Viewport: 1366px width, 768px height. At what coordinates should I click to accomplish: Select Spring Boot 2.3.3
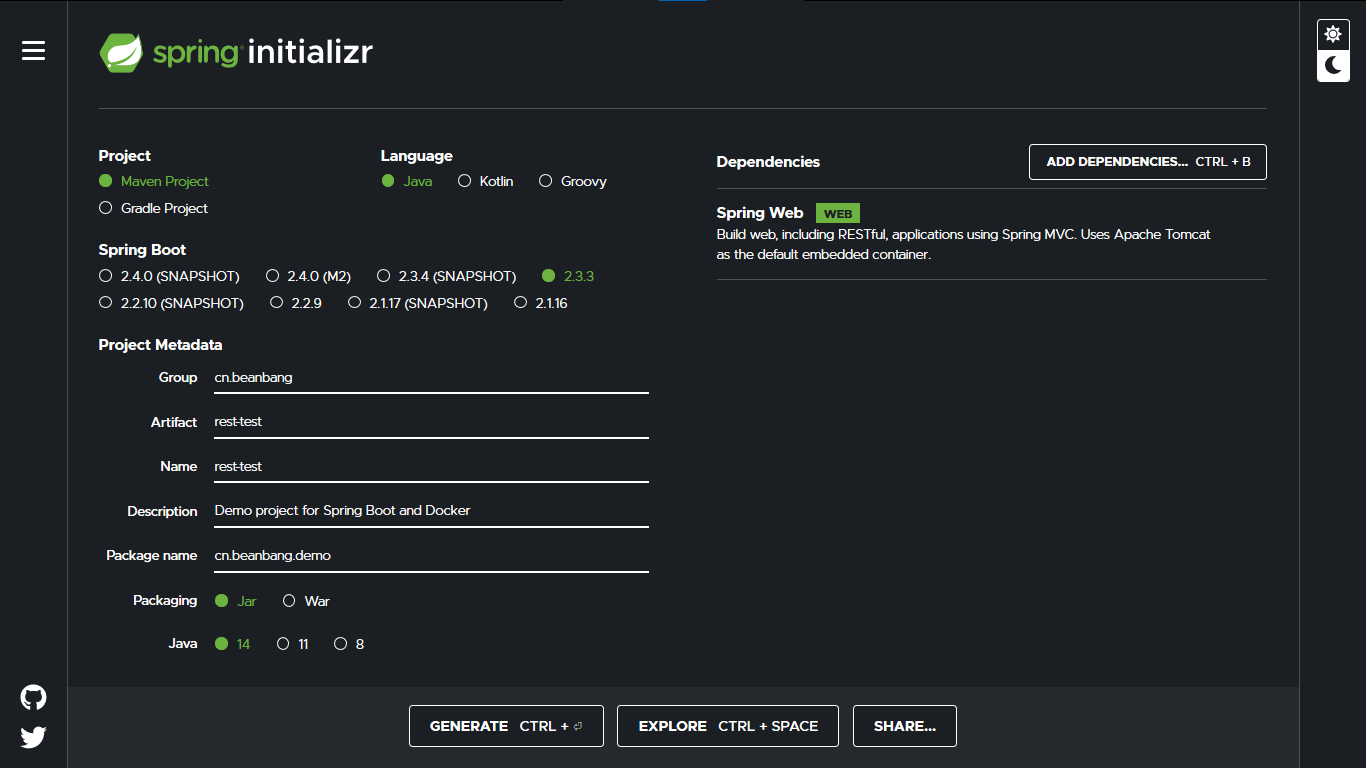[x=568, y=276]
